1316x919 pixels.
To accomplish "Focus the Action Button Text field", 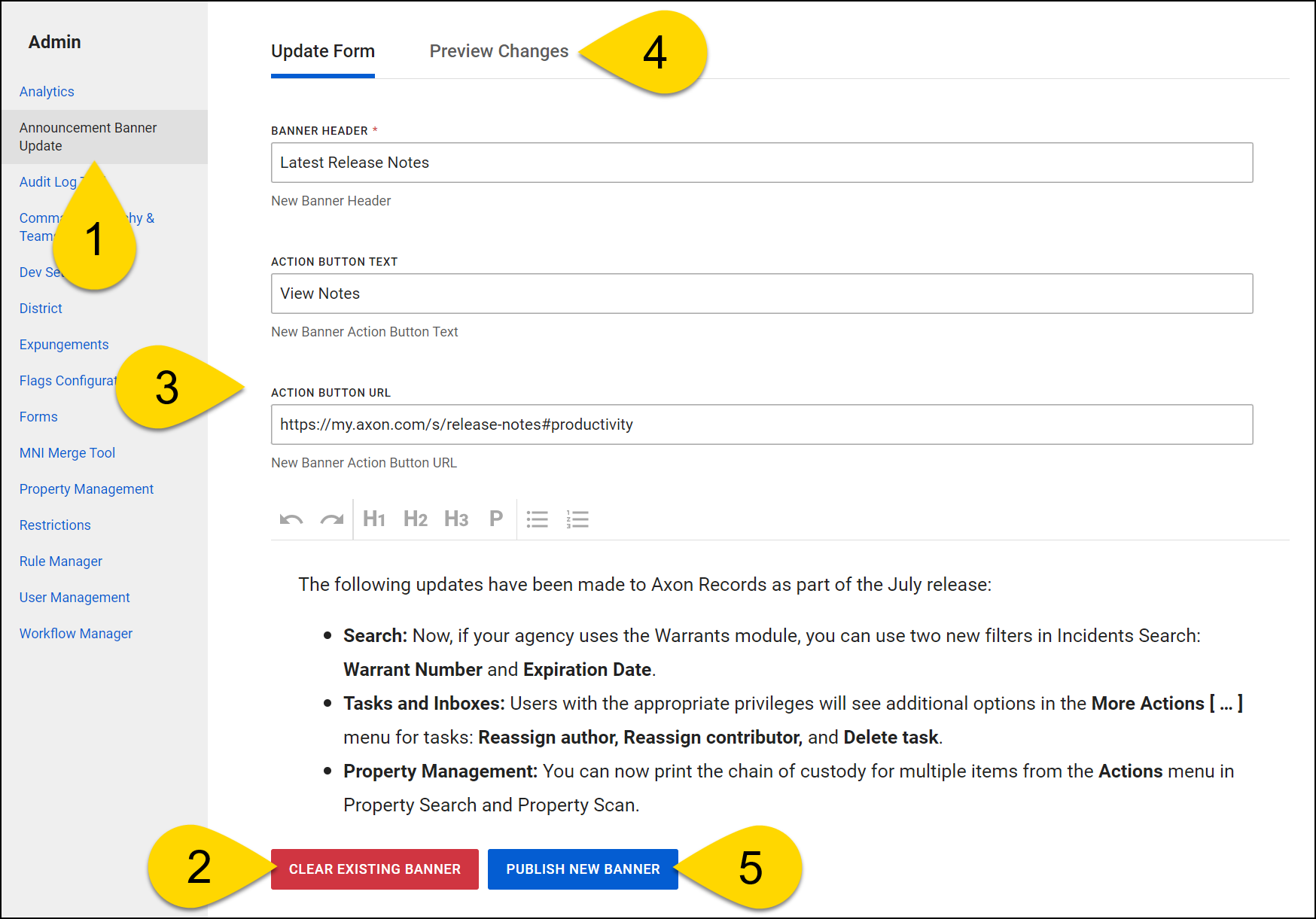I will point(761,294).
